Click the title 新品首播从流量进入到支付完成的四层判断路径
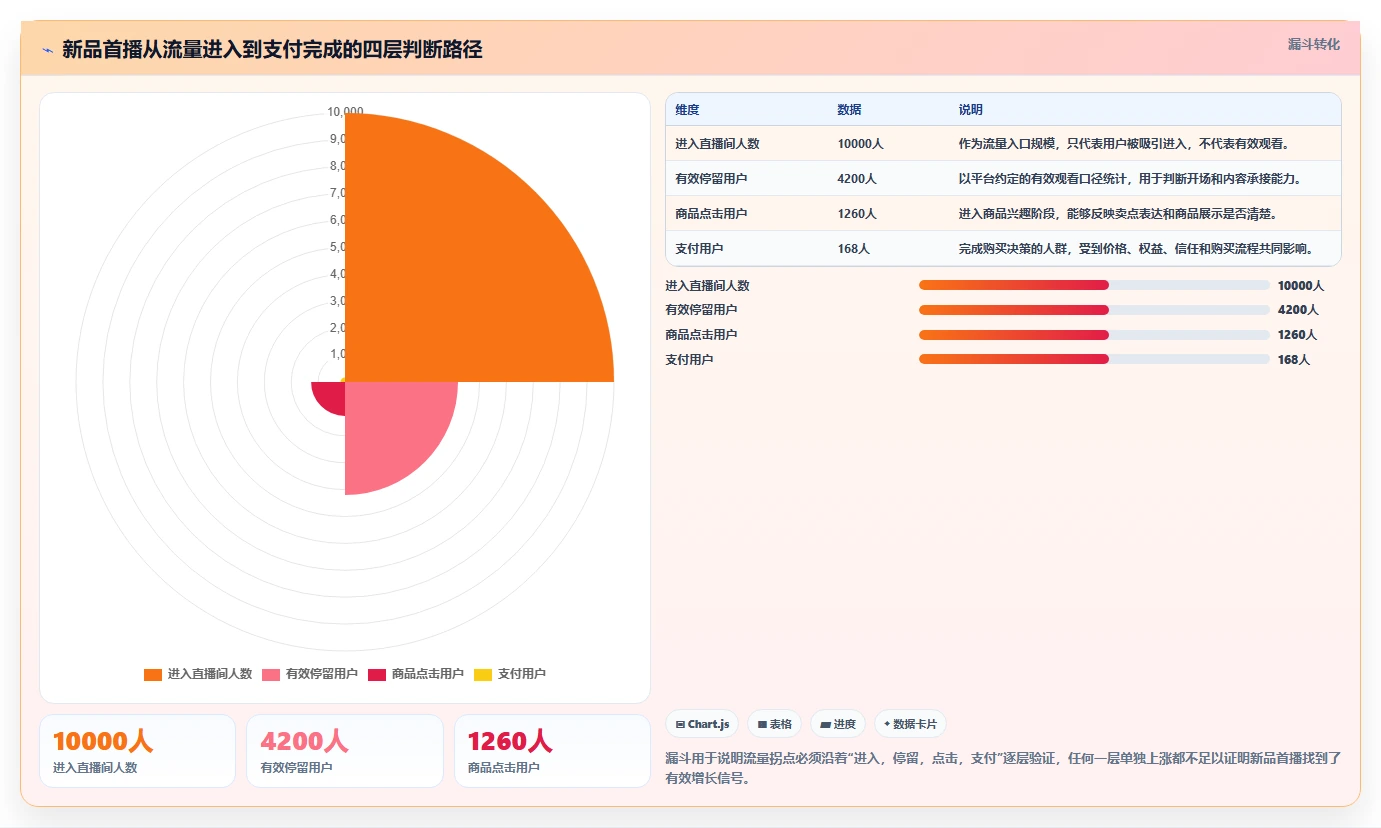The image size is (1381, 828). (x=272, y=49)
